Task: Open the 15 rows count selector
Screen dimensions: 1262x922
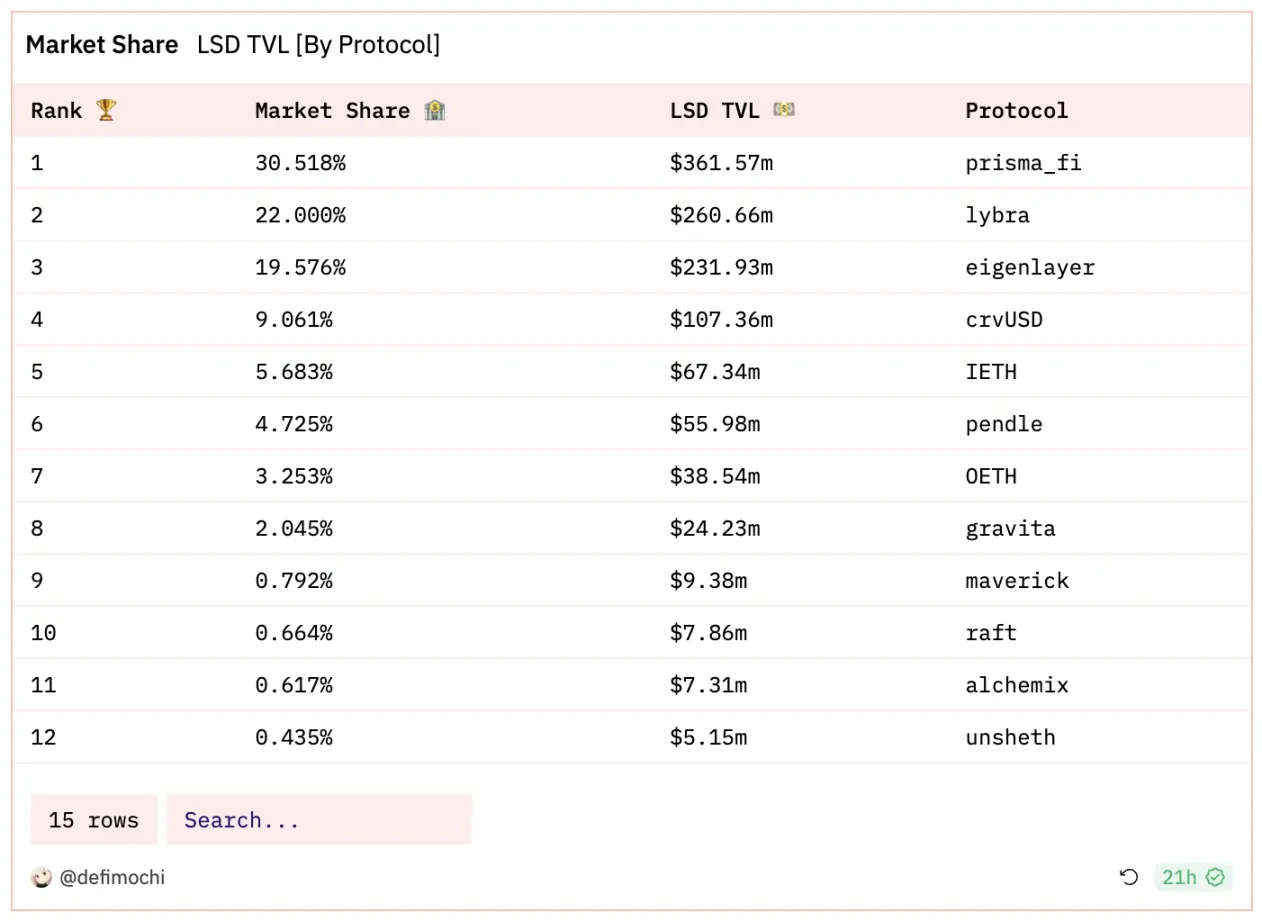Action: (x=93, y=819)
